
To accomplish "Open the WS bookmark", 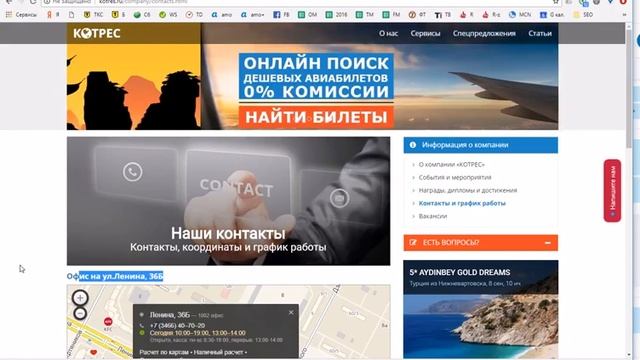I will point(168,15).
